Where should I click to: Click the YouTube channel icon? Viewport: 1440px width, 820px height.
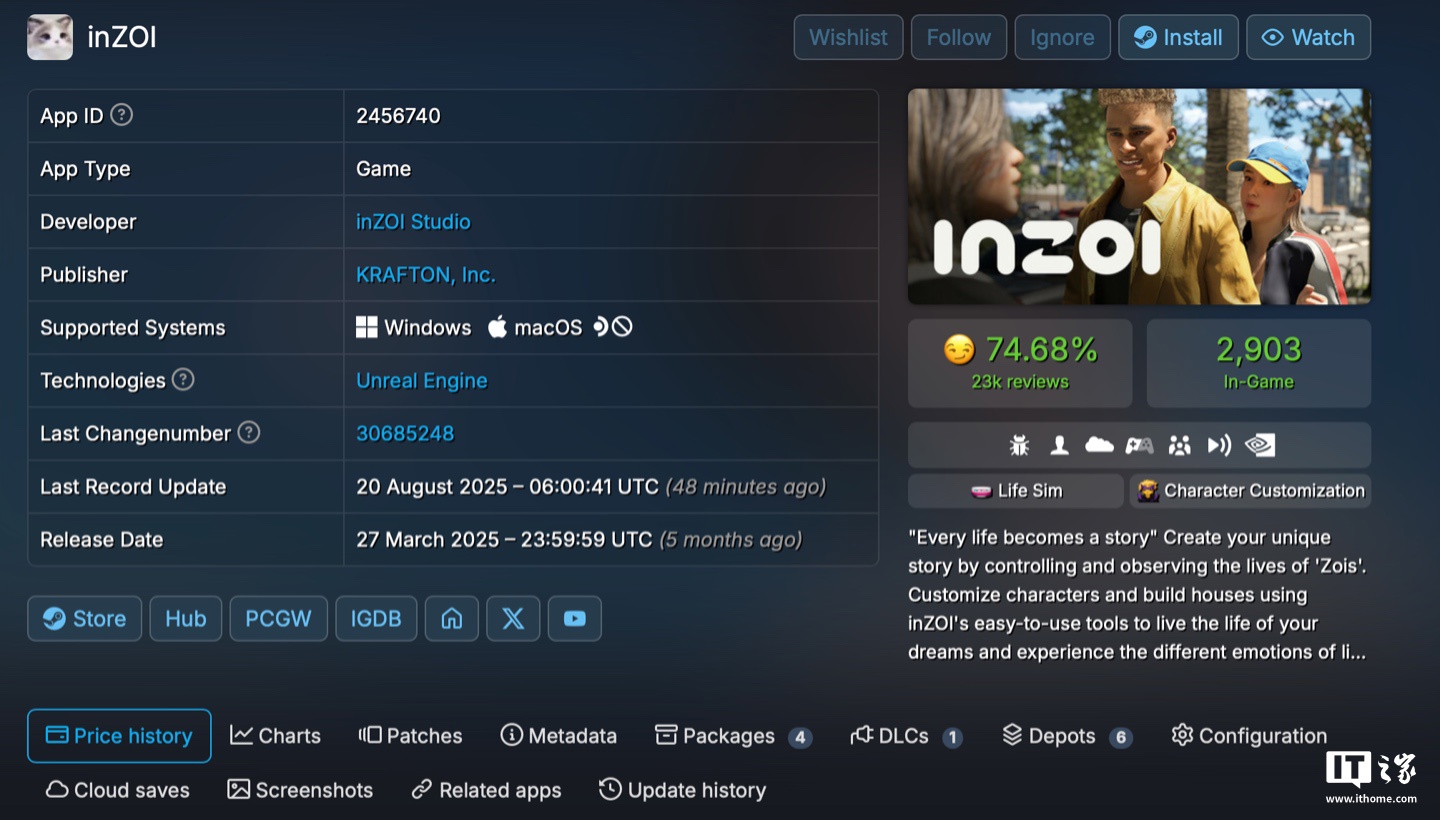pos(574,618)
